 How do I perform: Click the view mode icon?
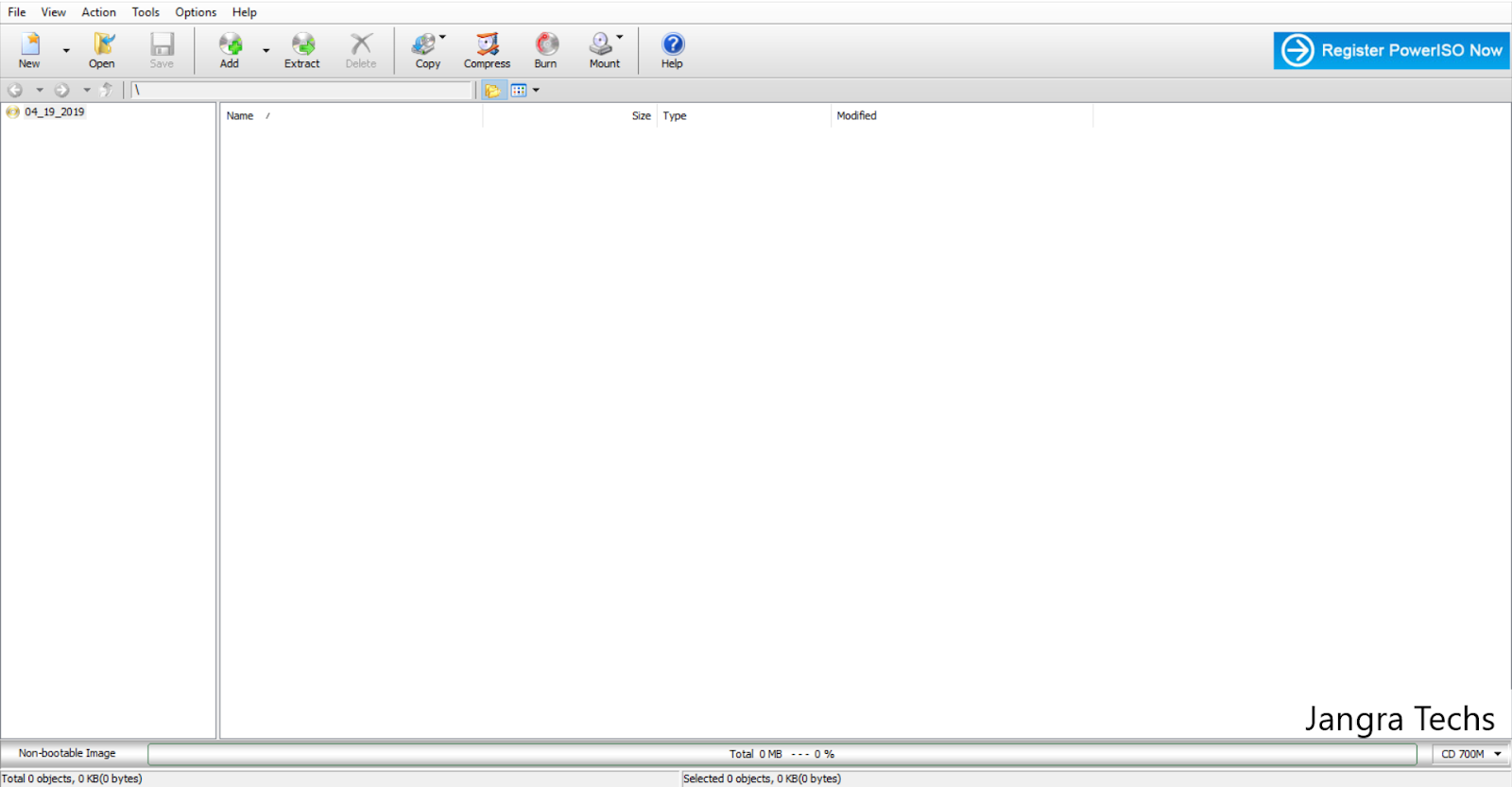(x=519, y=90)
